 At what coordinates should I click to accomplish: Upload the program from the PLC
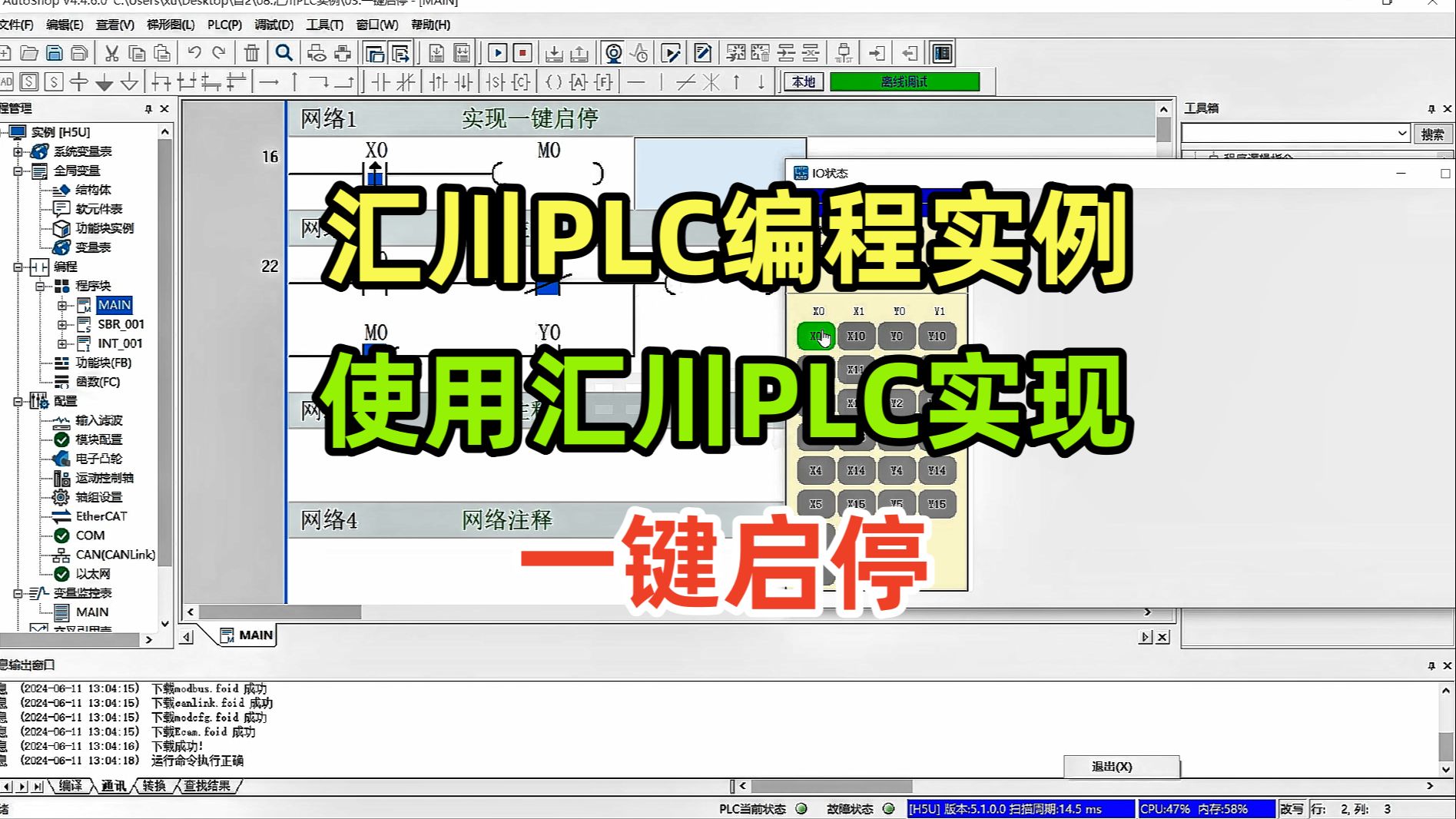[x=580, y=53]
